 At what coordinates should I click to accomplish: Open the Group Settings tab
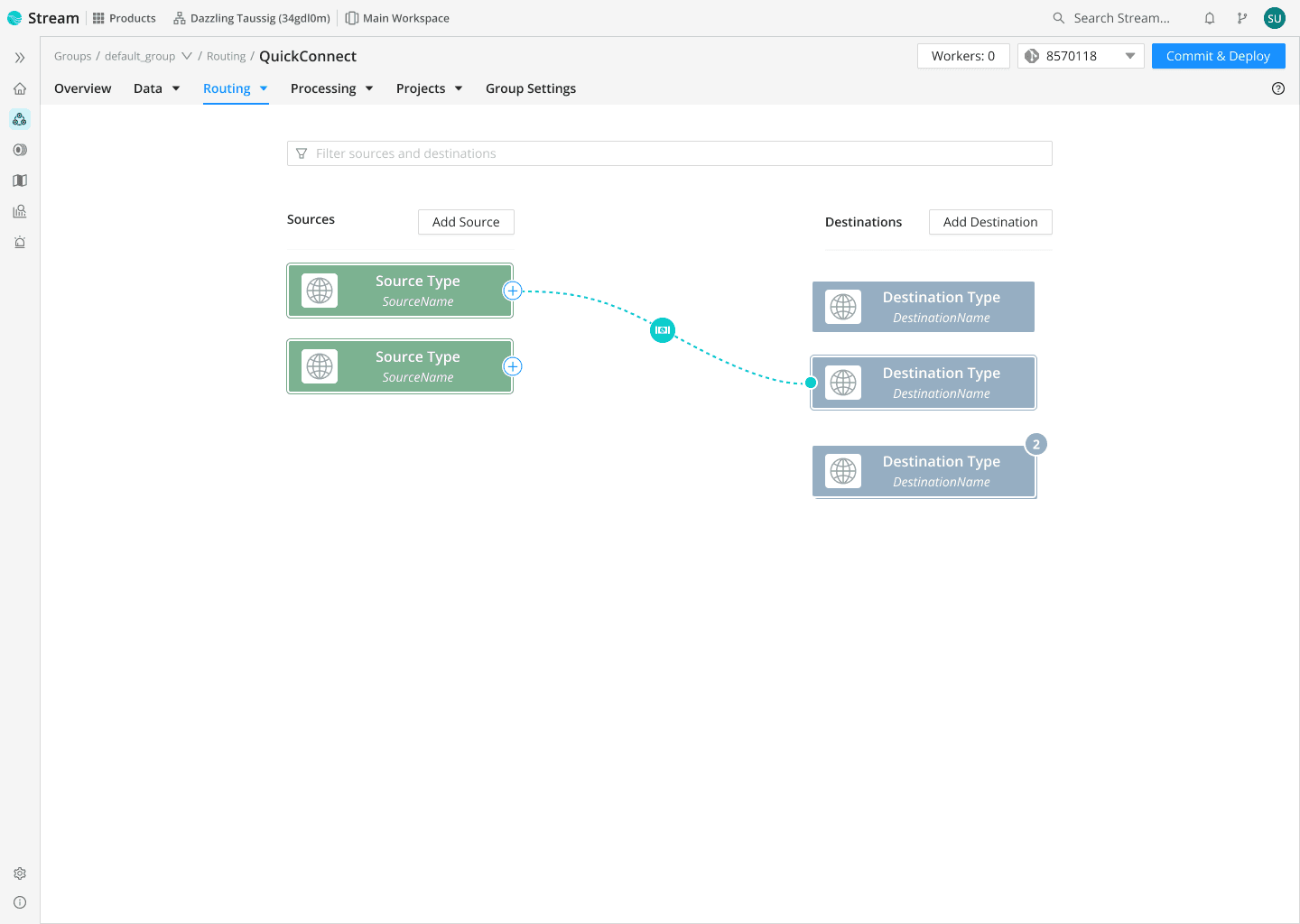click(531, 88)
